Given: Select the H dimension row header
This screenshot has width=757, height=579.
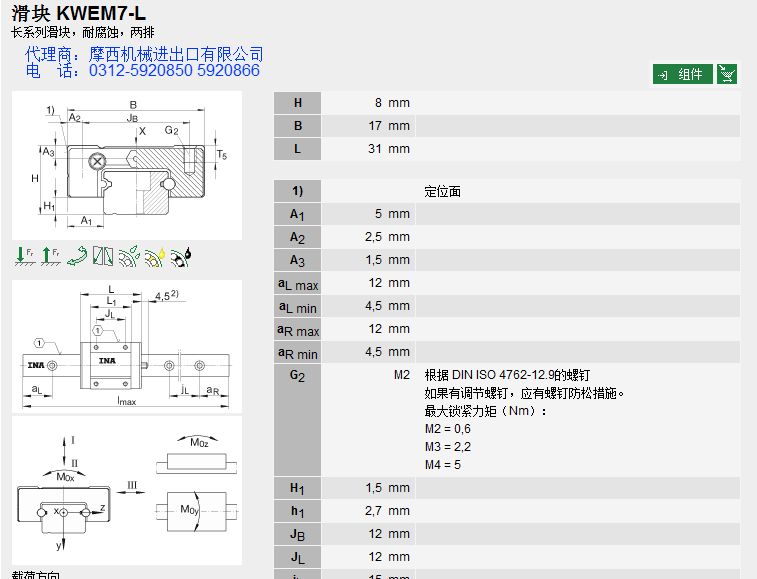Looking at the screenshot, I should (x=297, y=103).
